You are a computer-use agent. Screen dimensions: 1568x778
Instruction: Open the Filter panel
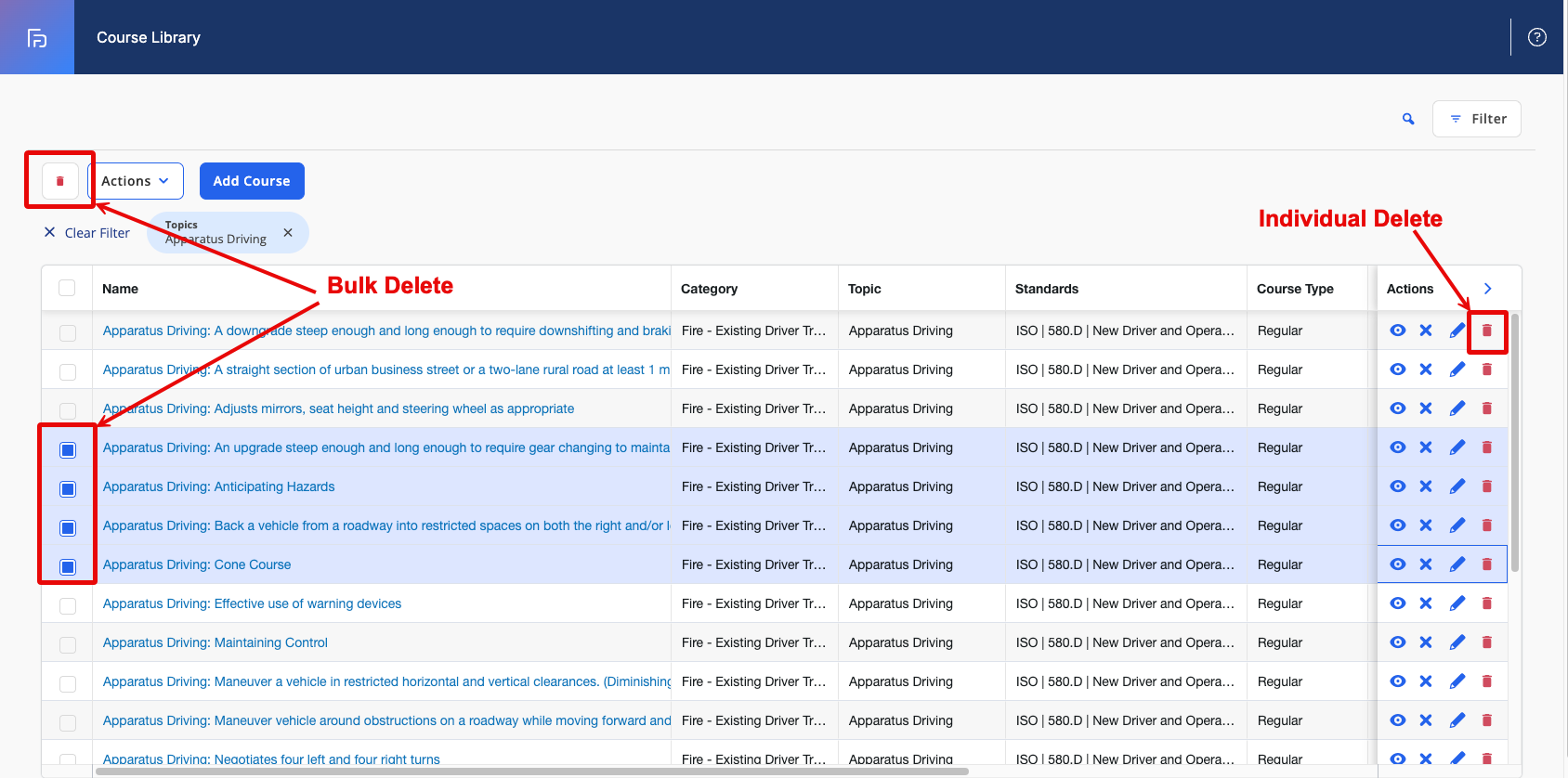tap(1477, 119)
